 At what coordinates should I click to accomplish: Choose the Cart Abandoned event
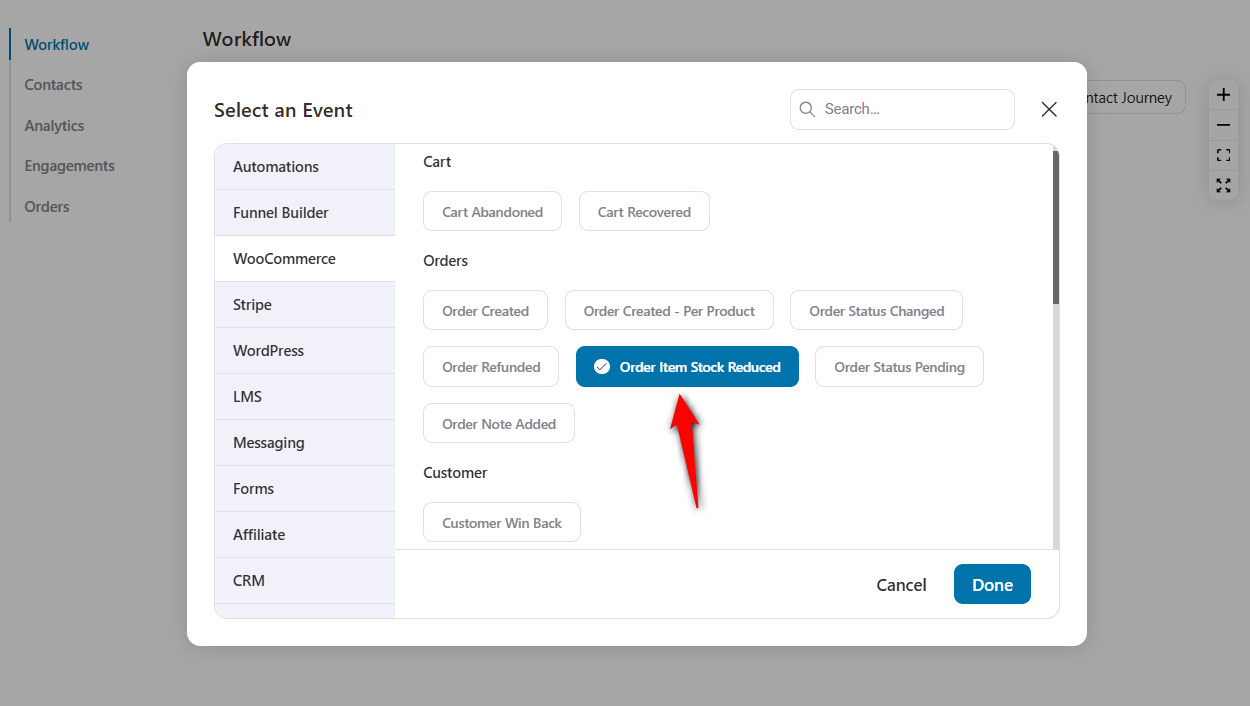pyautogui.click(x=492, y=212)
